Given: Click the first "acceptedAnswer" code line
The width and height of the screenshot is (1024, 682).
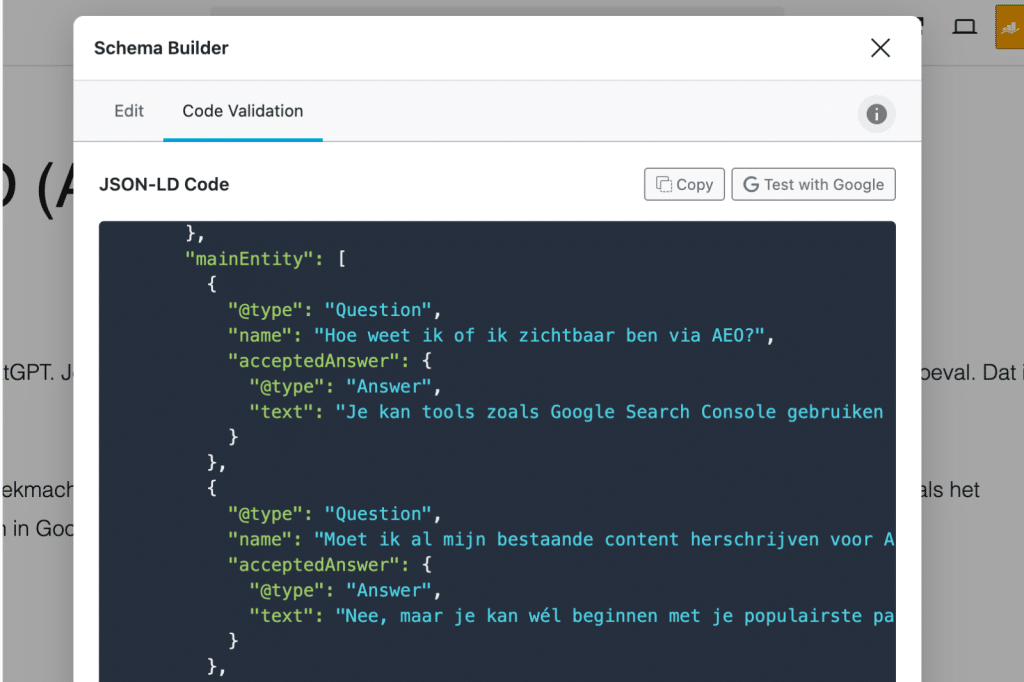Looking at the screenshot, I should pos(330,361).
